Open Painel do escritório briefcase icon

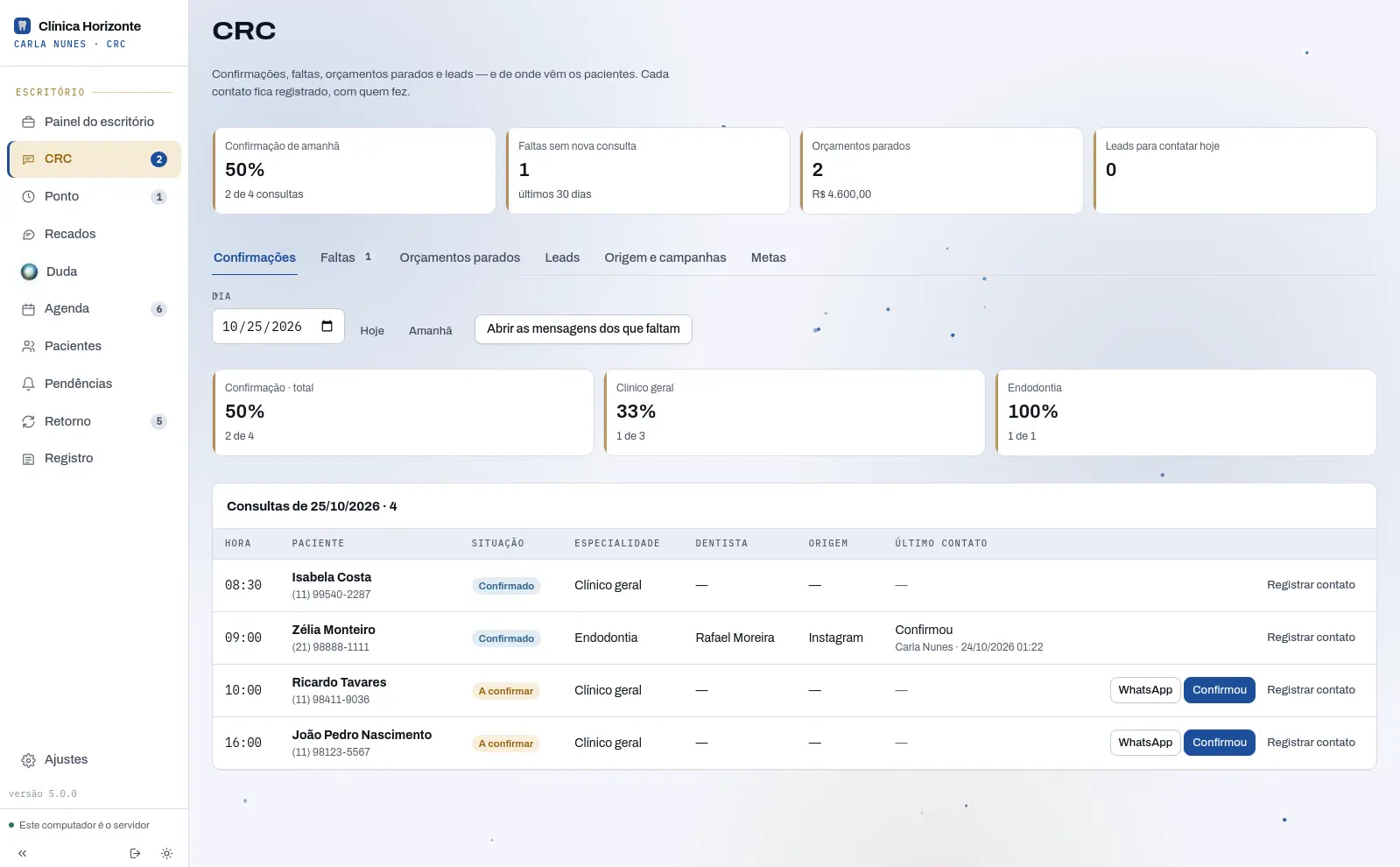(x=28, y=122)
